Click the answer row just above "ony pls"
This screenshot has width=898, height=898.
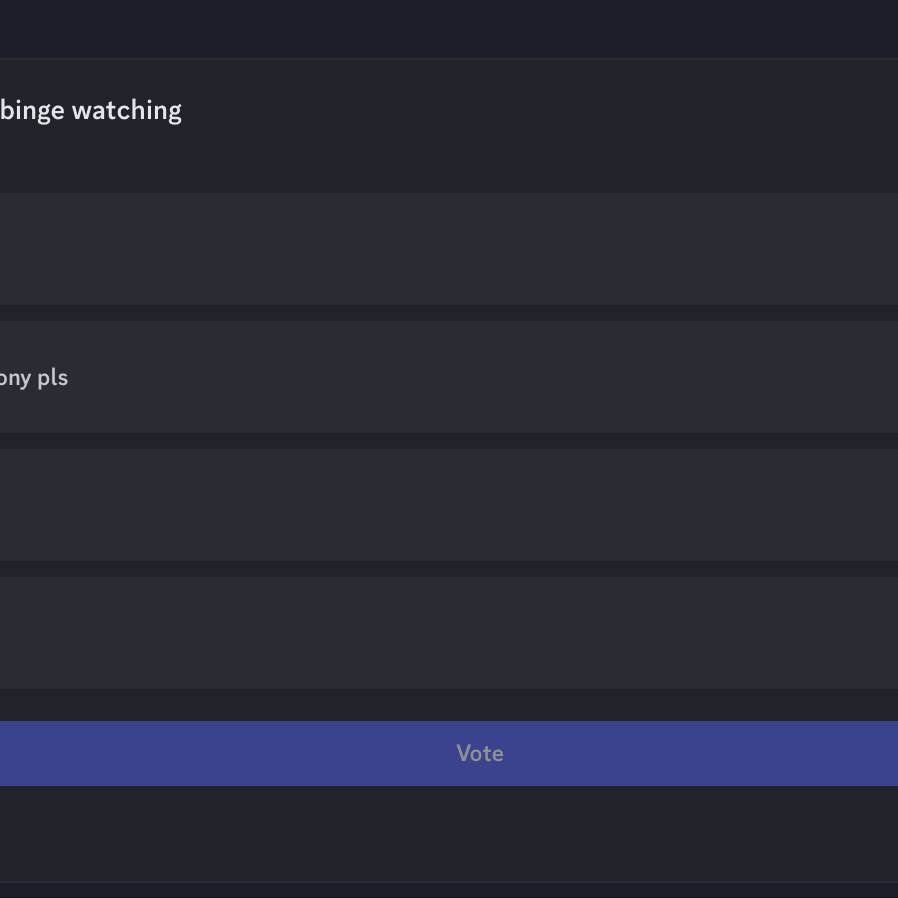pos(449,249)
